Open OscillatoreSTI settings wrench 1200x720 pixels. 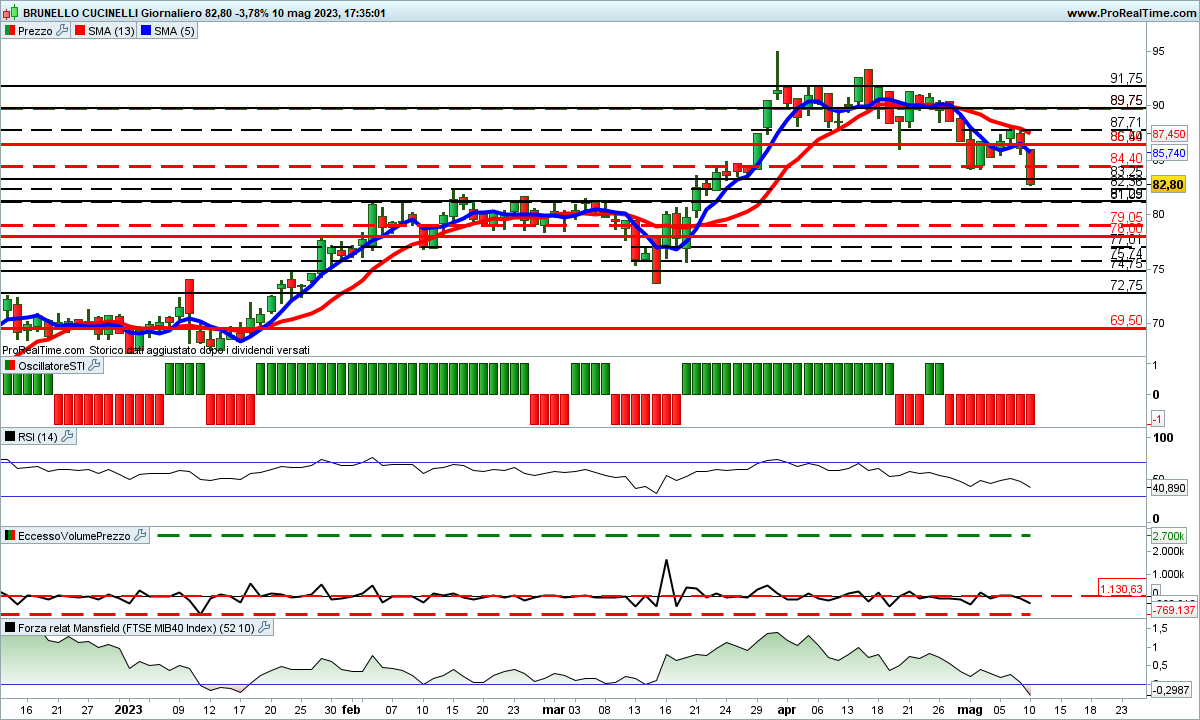click(95, 366)
